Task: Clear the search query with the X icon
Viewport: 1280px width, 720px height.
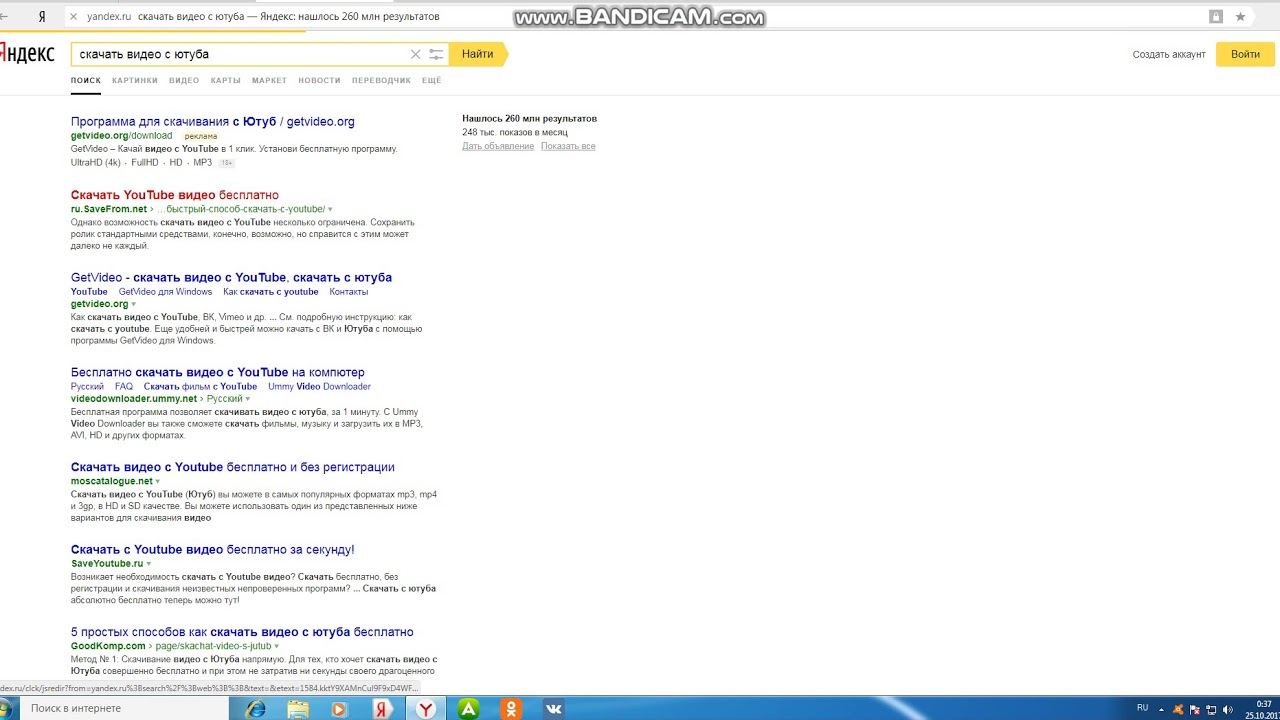Action: [416, 54]
